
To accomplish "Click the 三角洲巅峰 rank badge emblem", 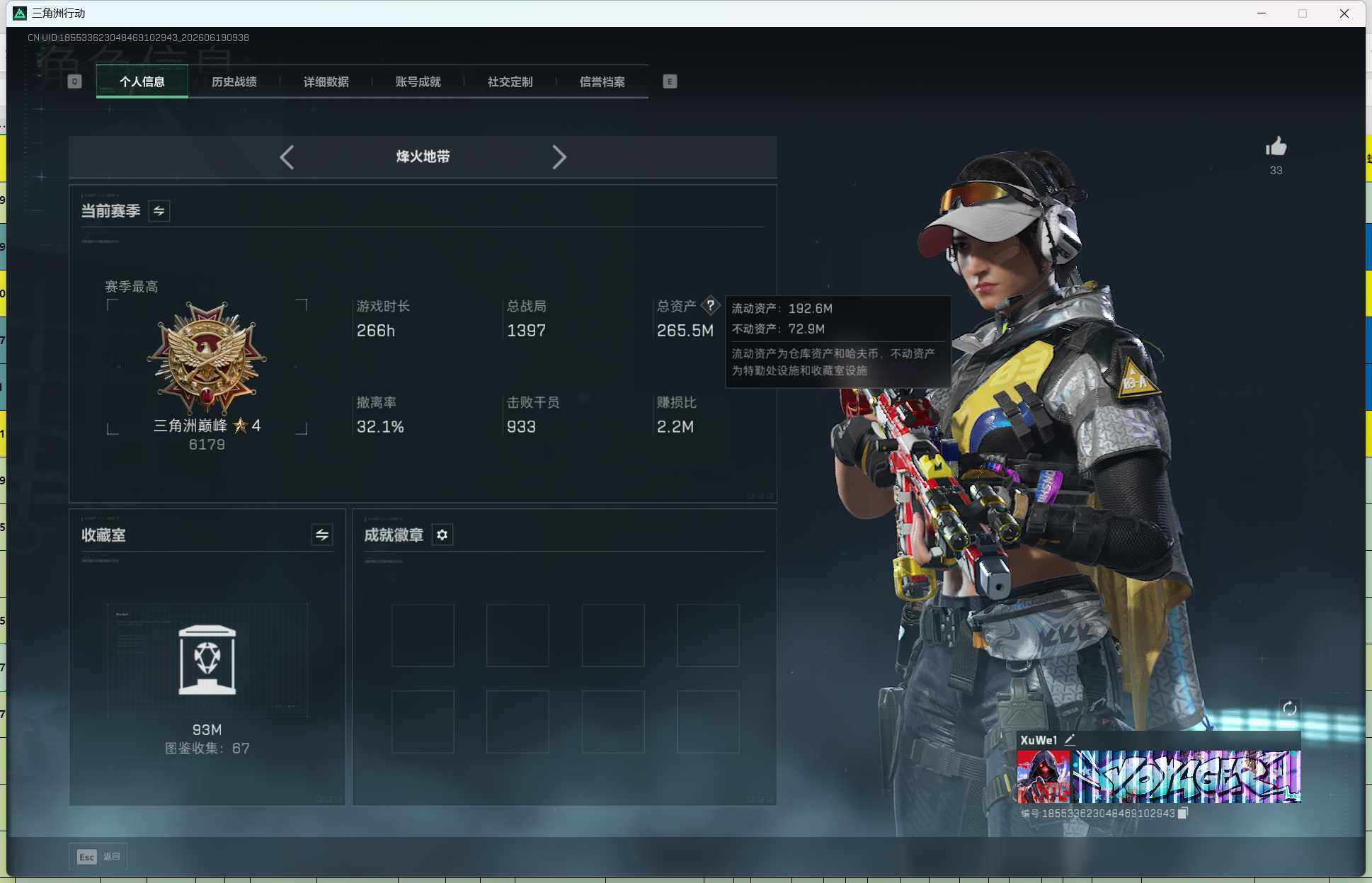I will [207, 358].
